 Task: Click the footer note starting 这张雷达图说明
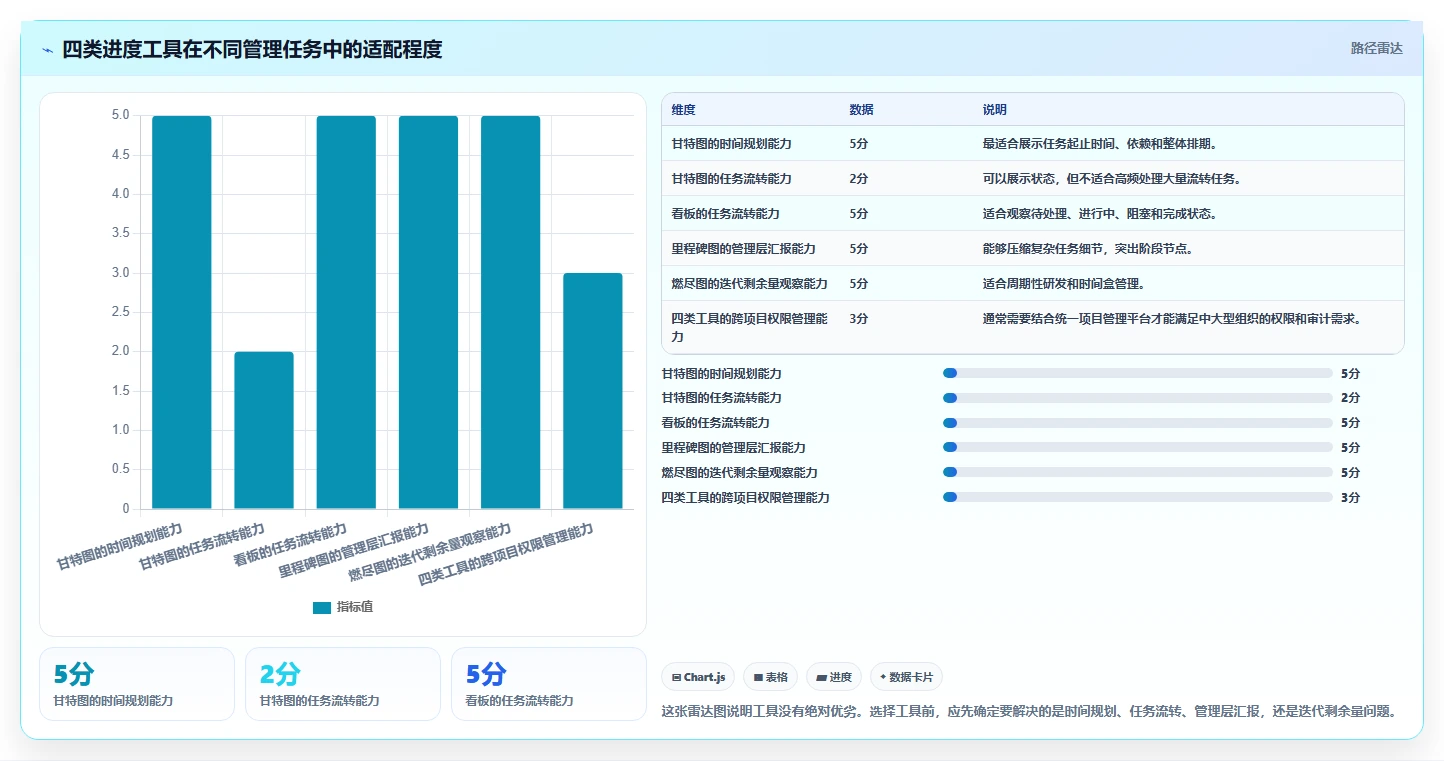(x=1029, y=712)
